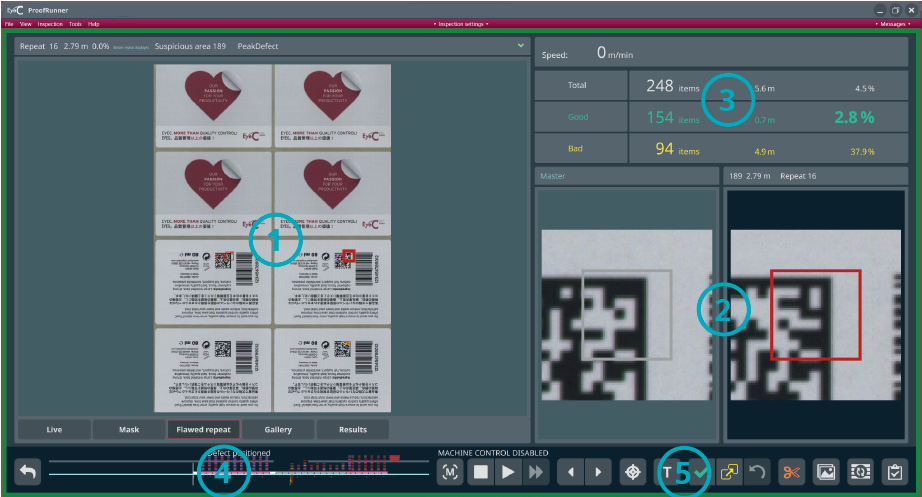Open the Help menu

93,24
